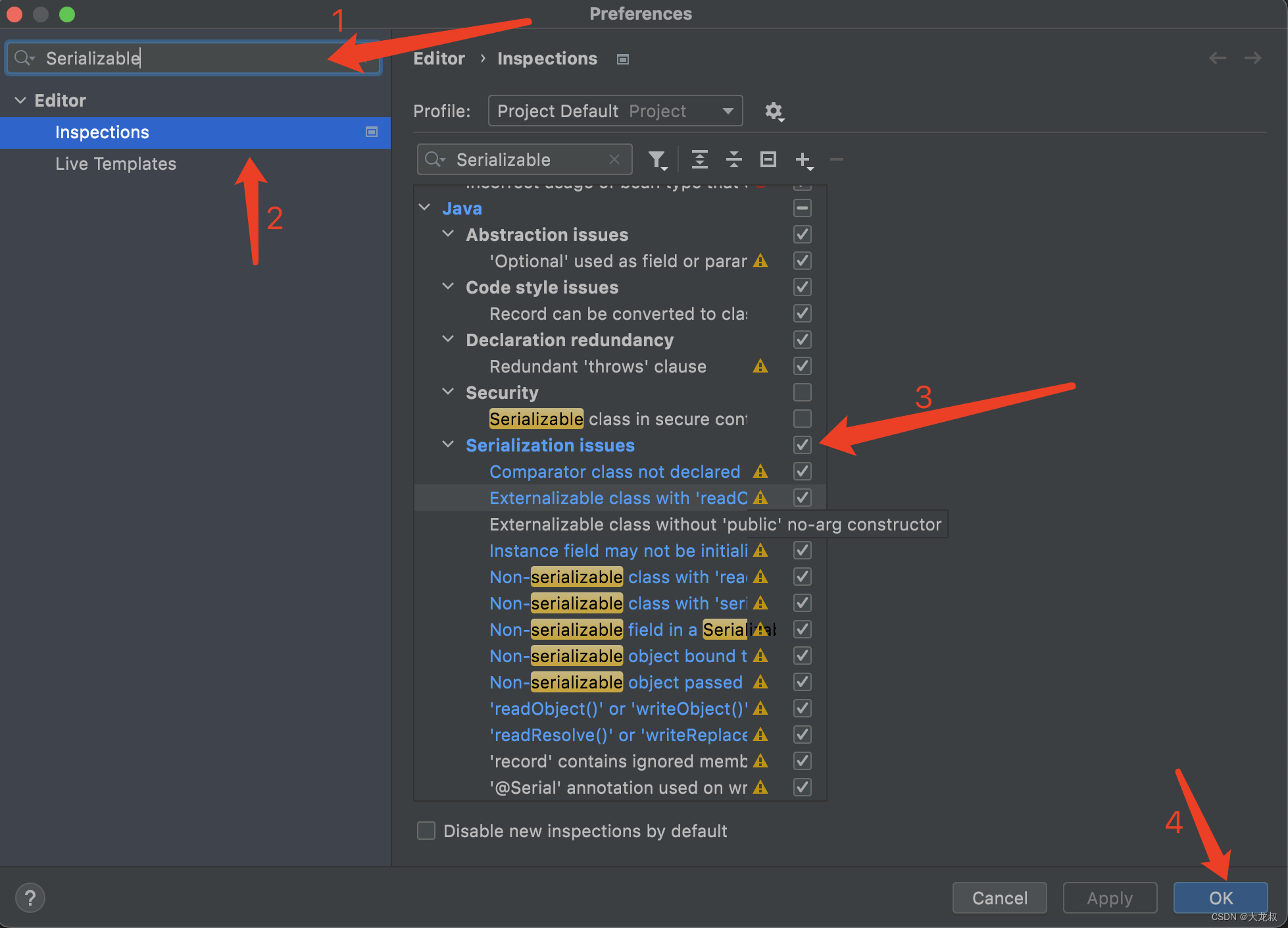Click the Collapse All tree icon
This screenshot has width=1288, height=928.
tap(733, 159)
